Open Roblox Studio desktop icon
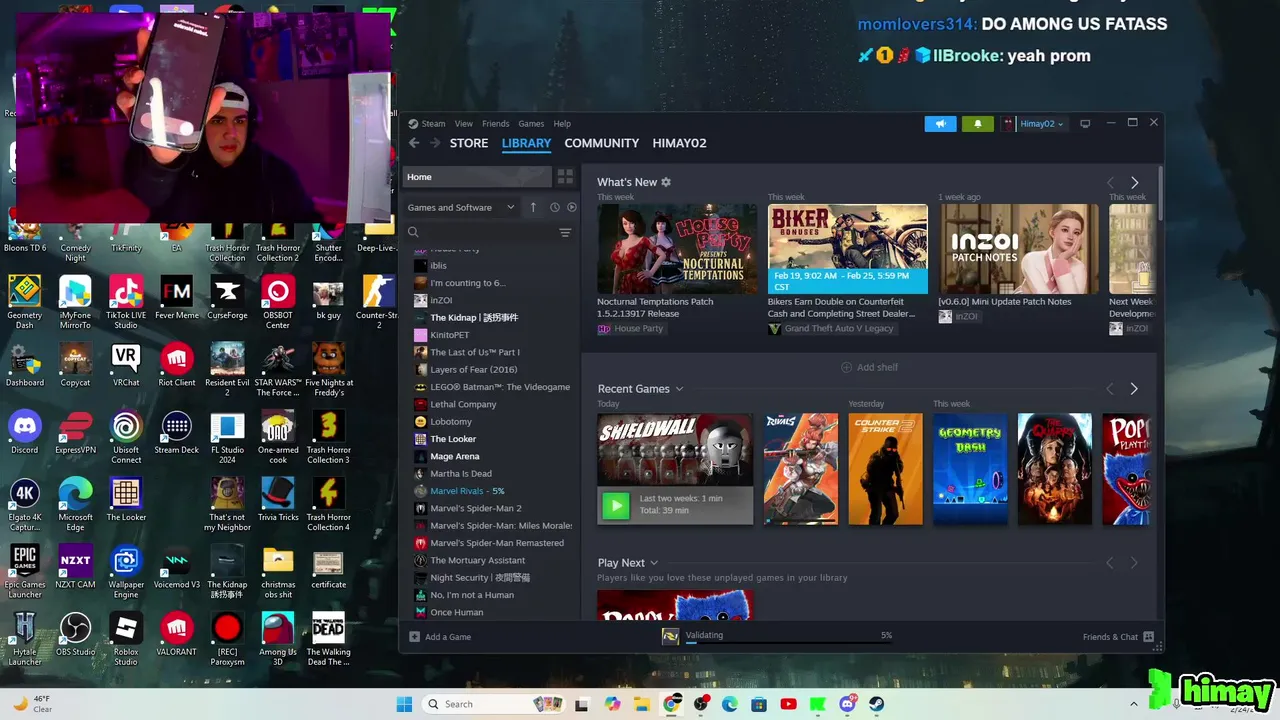The image size is (1280, 720). click(x=126, y=638)
